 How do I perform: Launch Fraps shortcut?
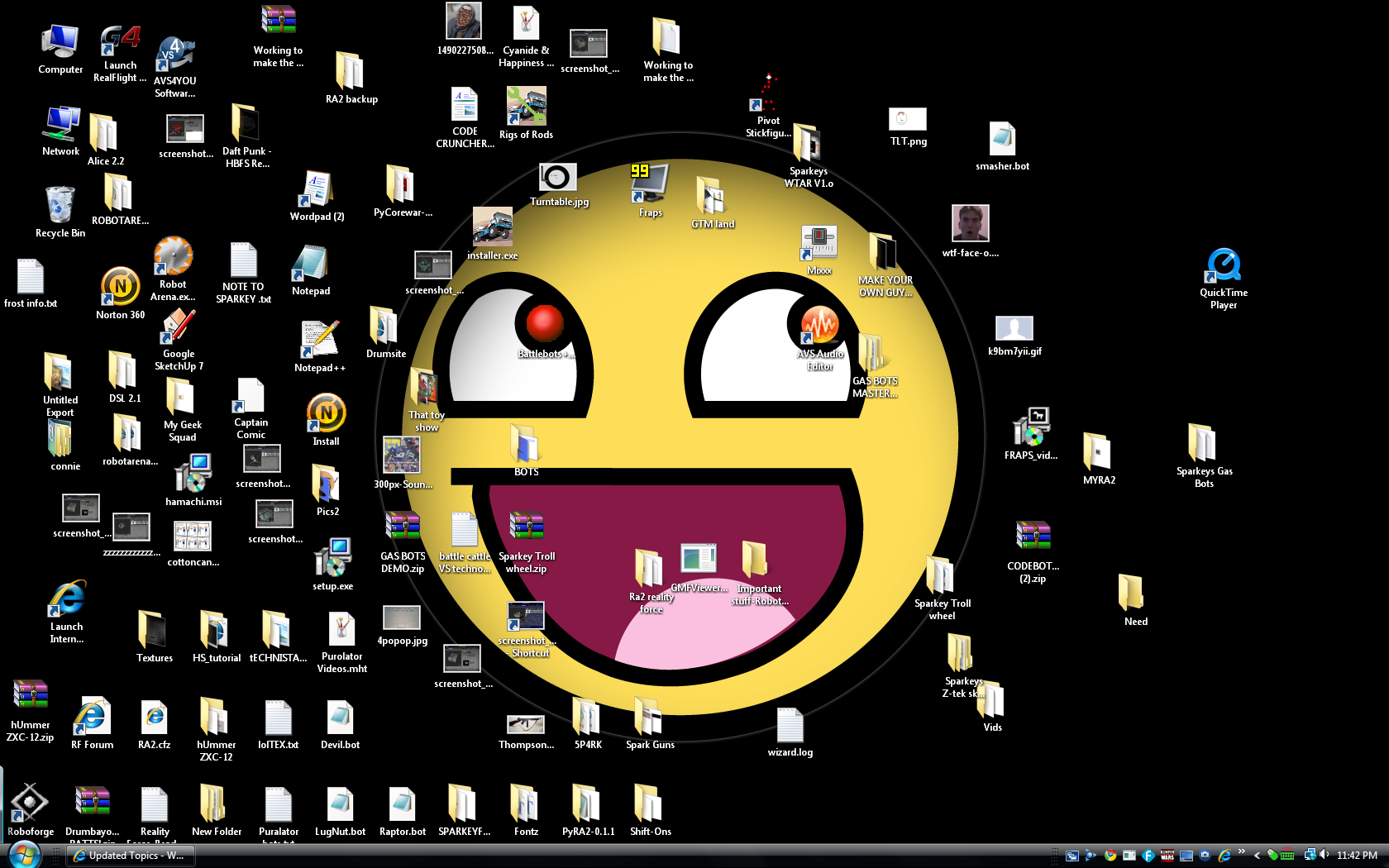[x=650, y=190]
